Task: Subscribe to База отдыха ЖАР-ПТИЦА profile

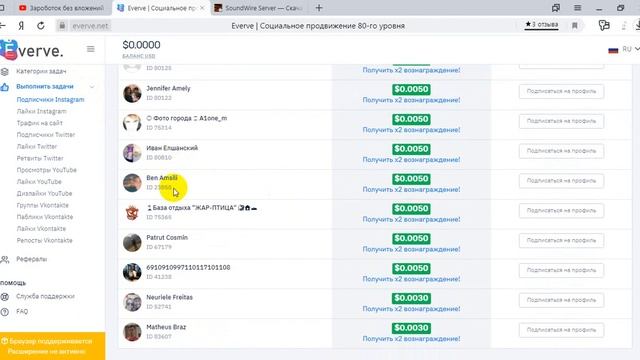Action: pos(561,211)
